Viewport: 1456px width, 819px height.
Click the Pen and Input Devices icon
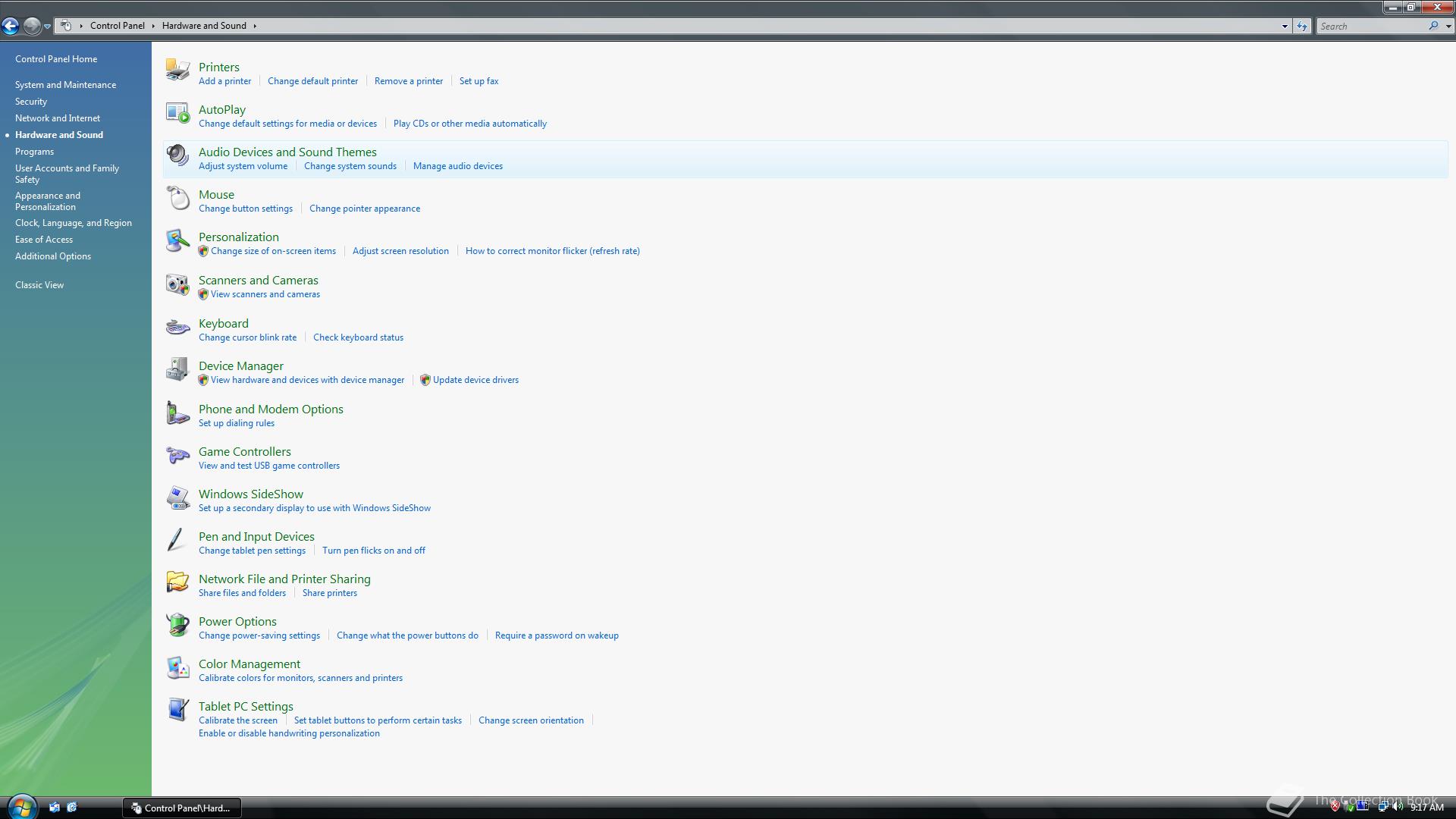point(177,540)
